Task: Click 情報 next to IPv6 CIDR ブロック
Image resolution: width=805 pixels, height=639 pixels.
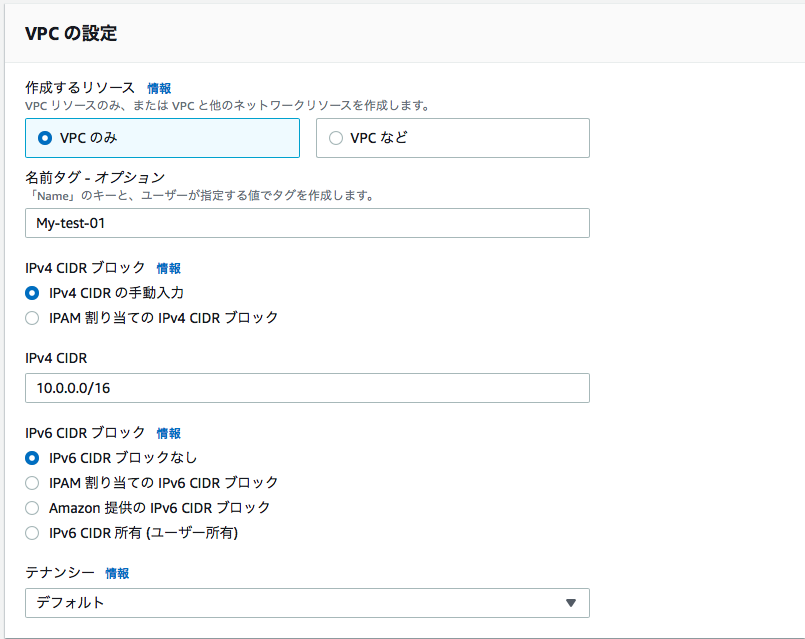Action: 168,433
